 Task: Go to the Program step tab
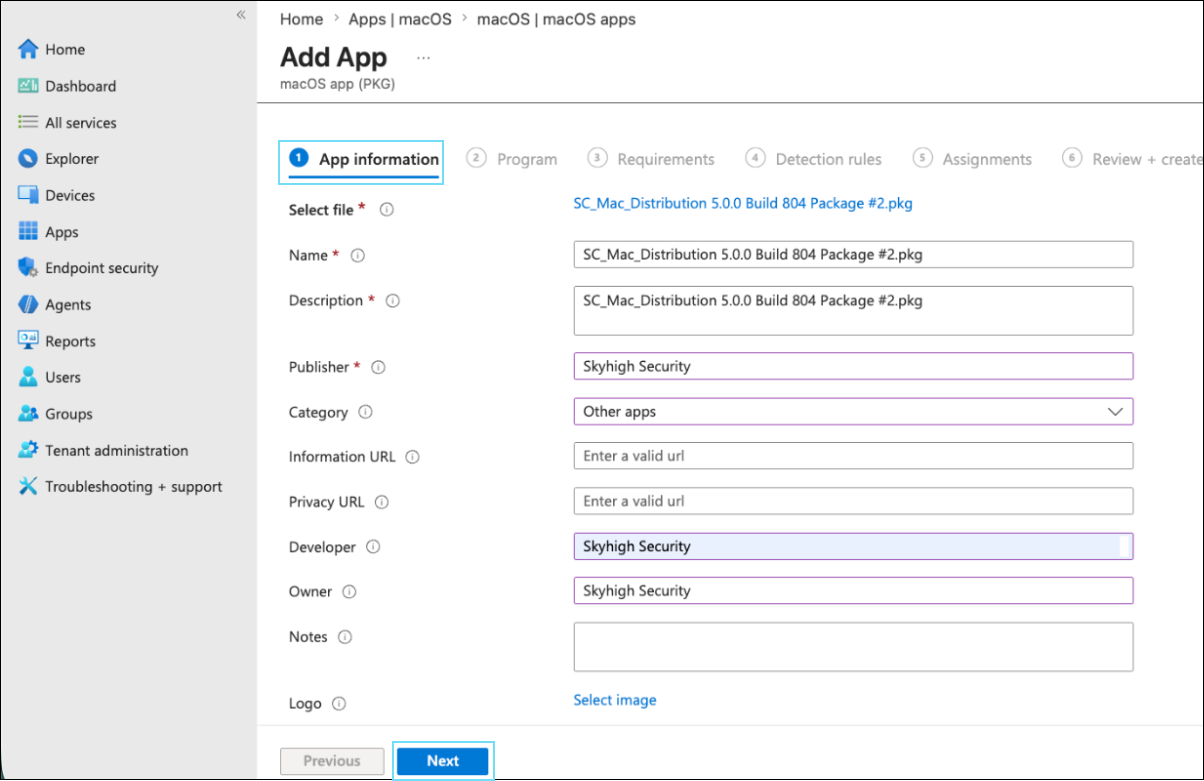pyautogui.click(x=512, y=159)
